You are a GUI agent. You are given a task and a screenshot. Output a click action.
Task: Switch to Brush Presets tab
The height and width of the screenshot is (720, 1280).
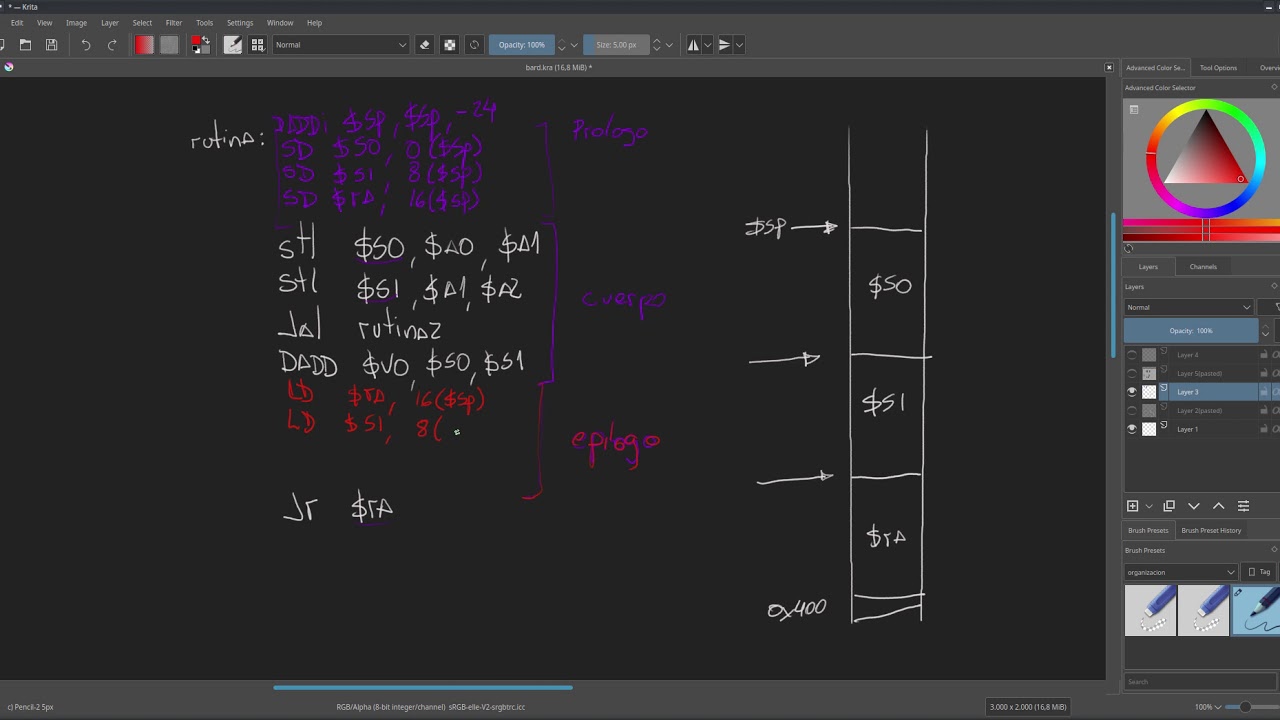click(1148, 530)
